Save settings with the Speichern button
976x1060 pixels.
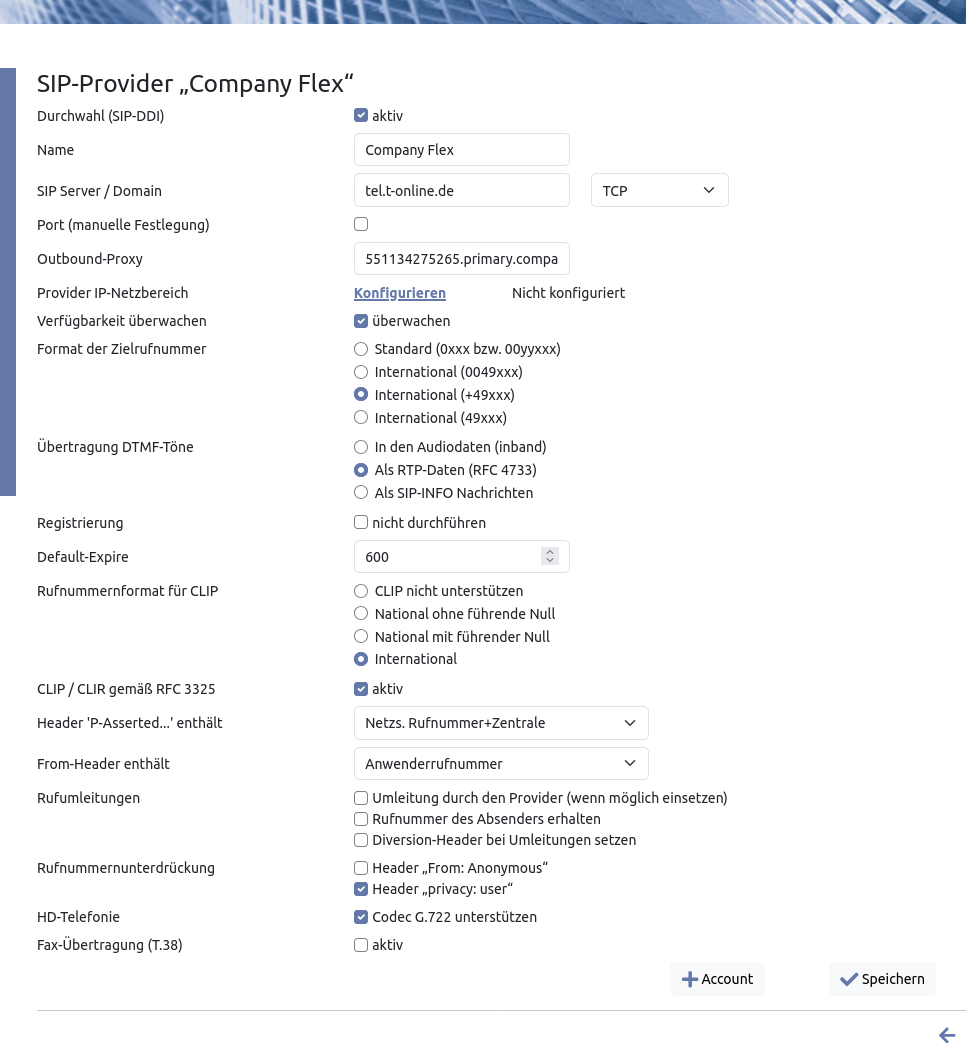click(x=882, y=979)
